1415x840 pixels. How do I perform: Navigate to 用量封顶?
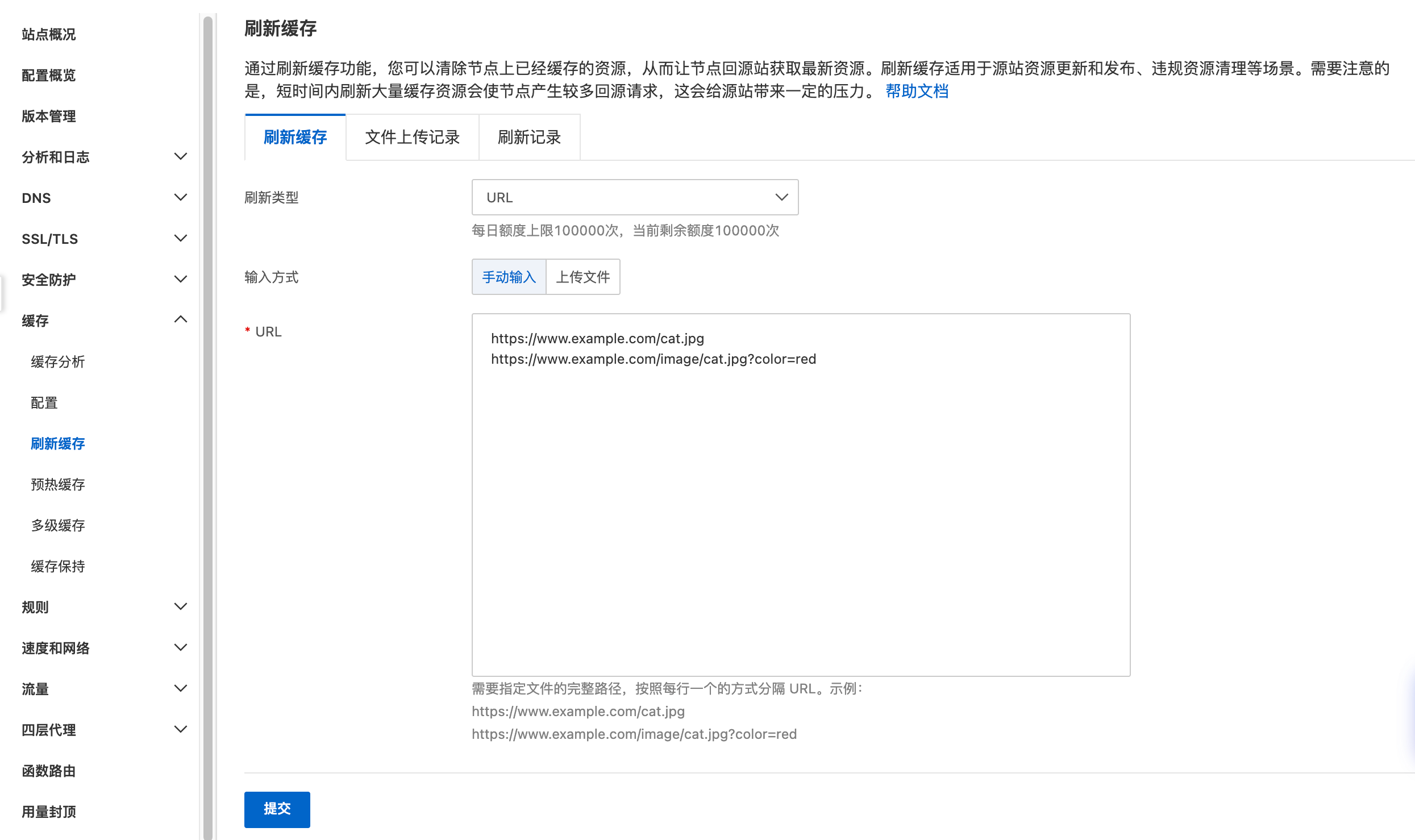[49, 812]
